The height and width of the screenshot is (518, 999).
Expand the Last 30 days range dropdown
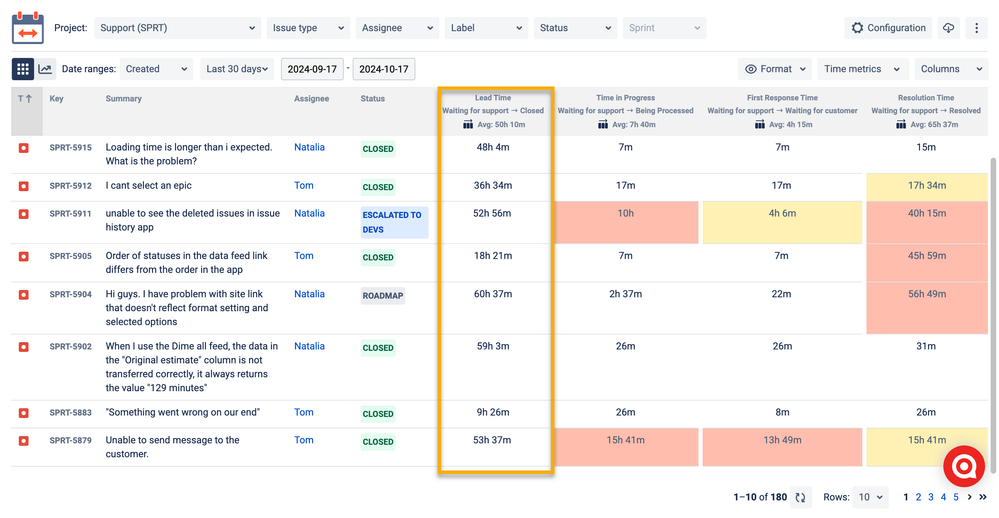click(x=237, y=69)
